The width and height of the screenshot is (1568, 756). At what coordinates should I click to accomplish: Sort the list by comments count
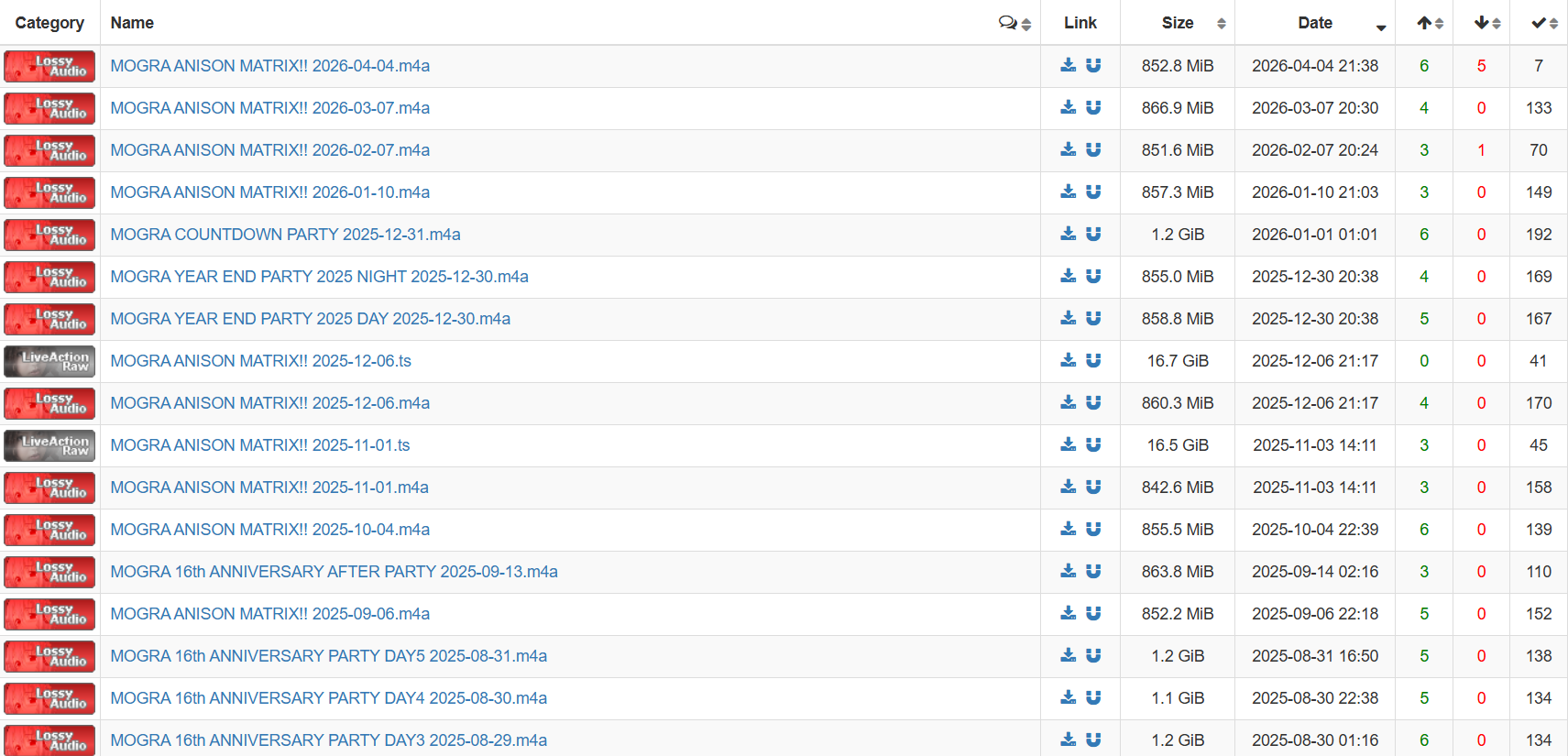(x=1014, y=23)
